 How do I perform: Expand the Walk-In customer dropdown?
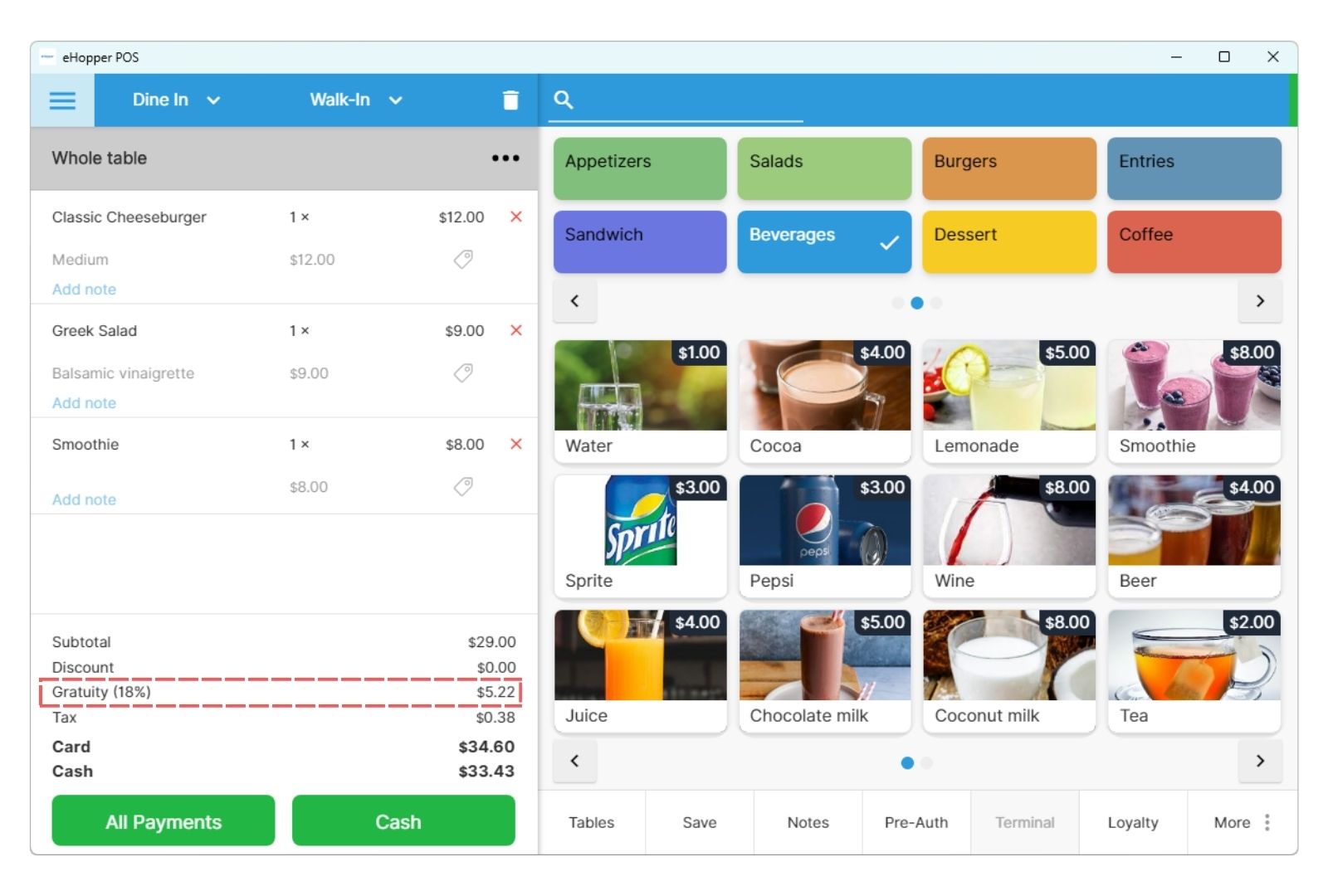(x=355, y=100)
